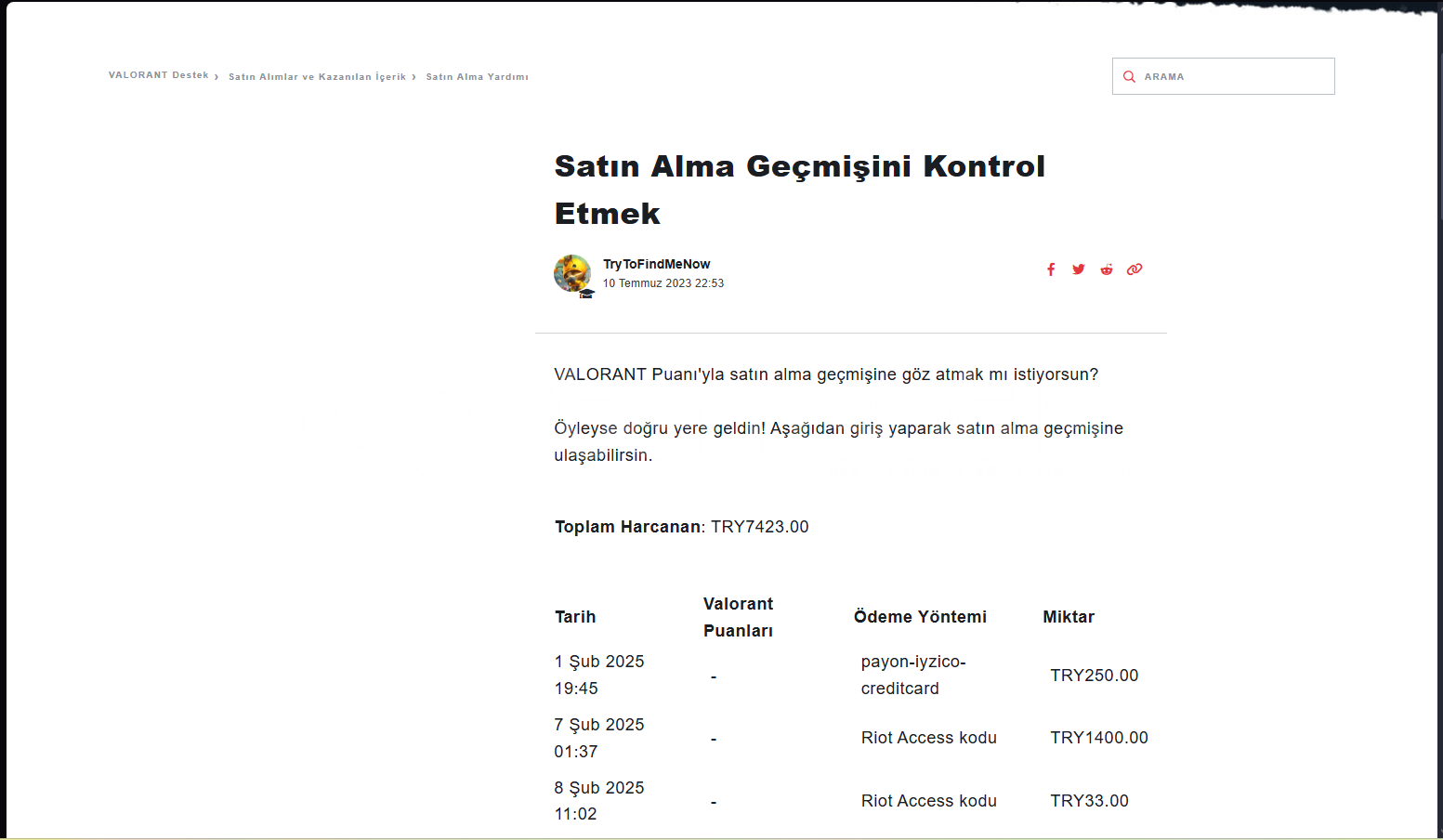The width and height of the screenshot is (1443, 840).
Task: Select the total amount TRY7423.00
Action: tap(760, 527)
